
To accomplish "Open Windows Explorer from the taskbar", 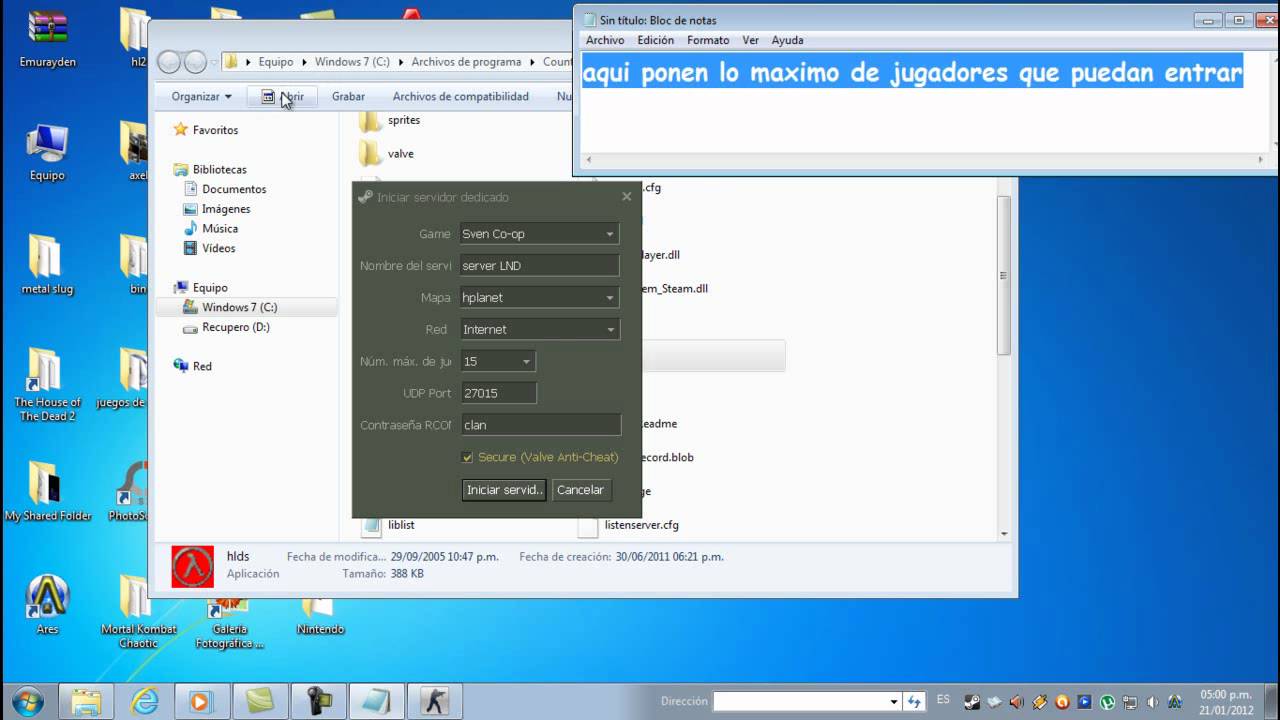I will click(x=87, y=701).
